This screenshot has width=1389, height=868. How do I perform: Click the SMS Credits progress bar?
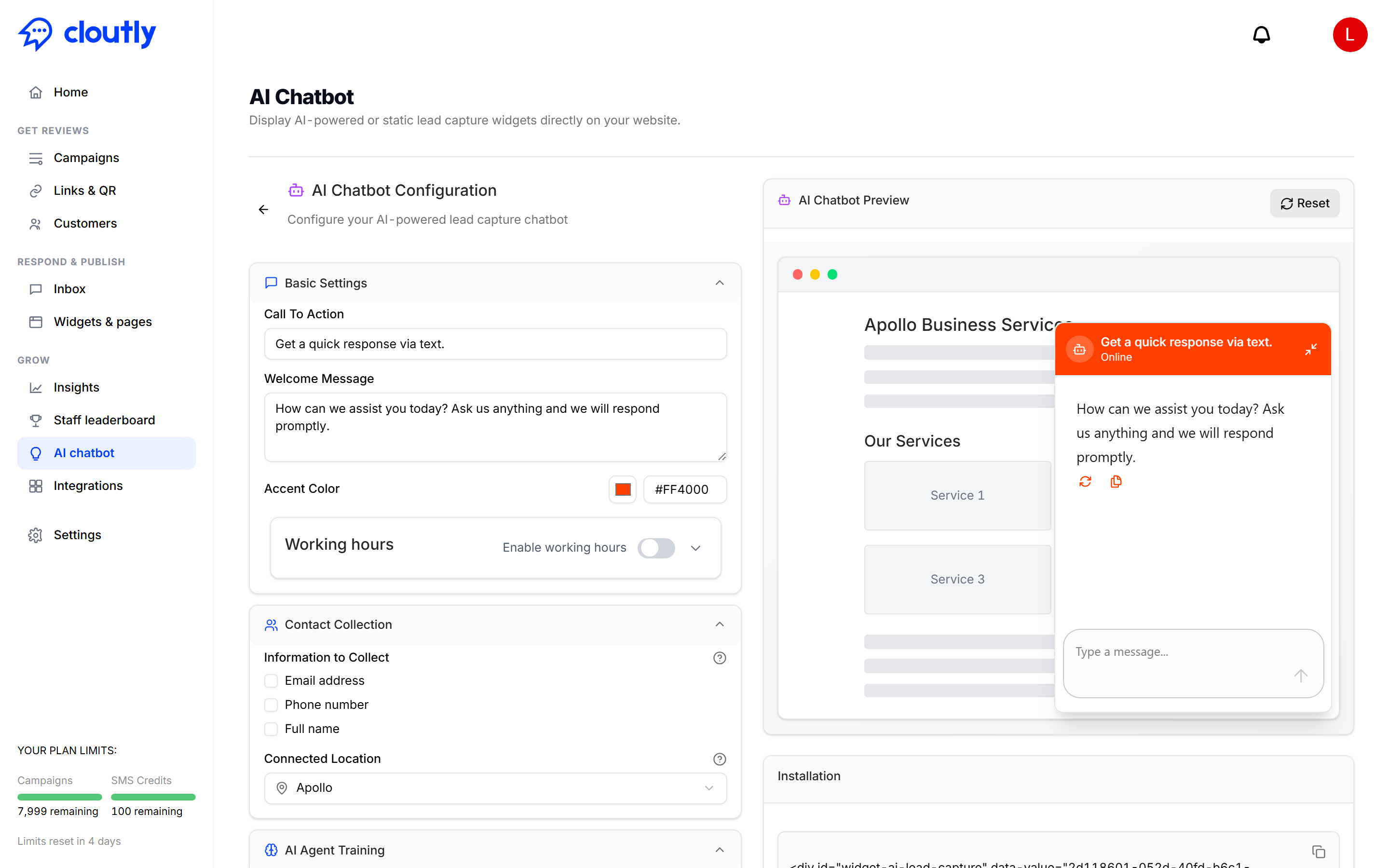(153, 797)
